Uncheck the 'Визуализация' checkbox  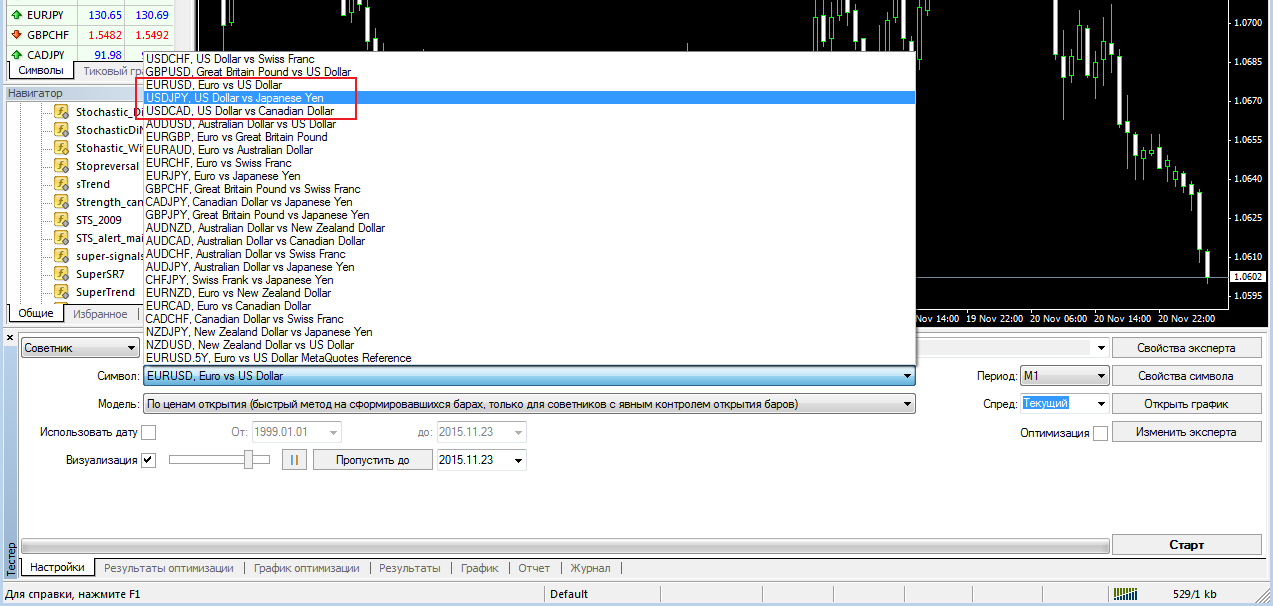tap(149, 460)
